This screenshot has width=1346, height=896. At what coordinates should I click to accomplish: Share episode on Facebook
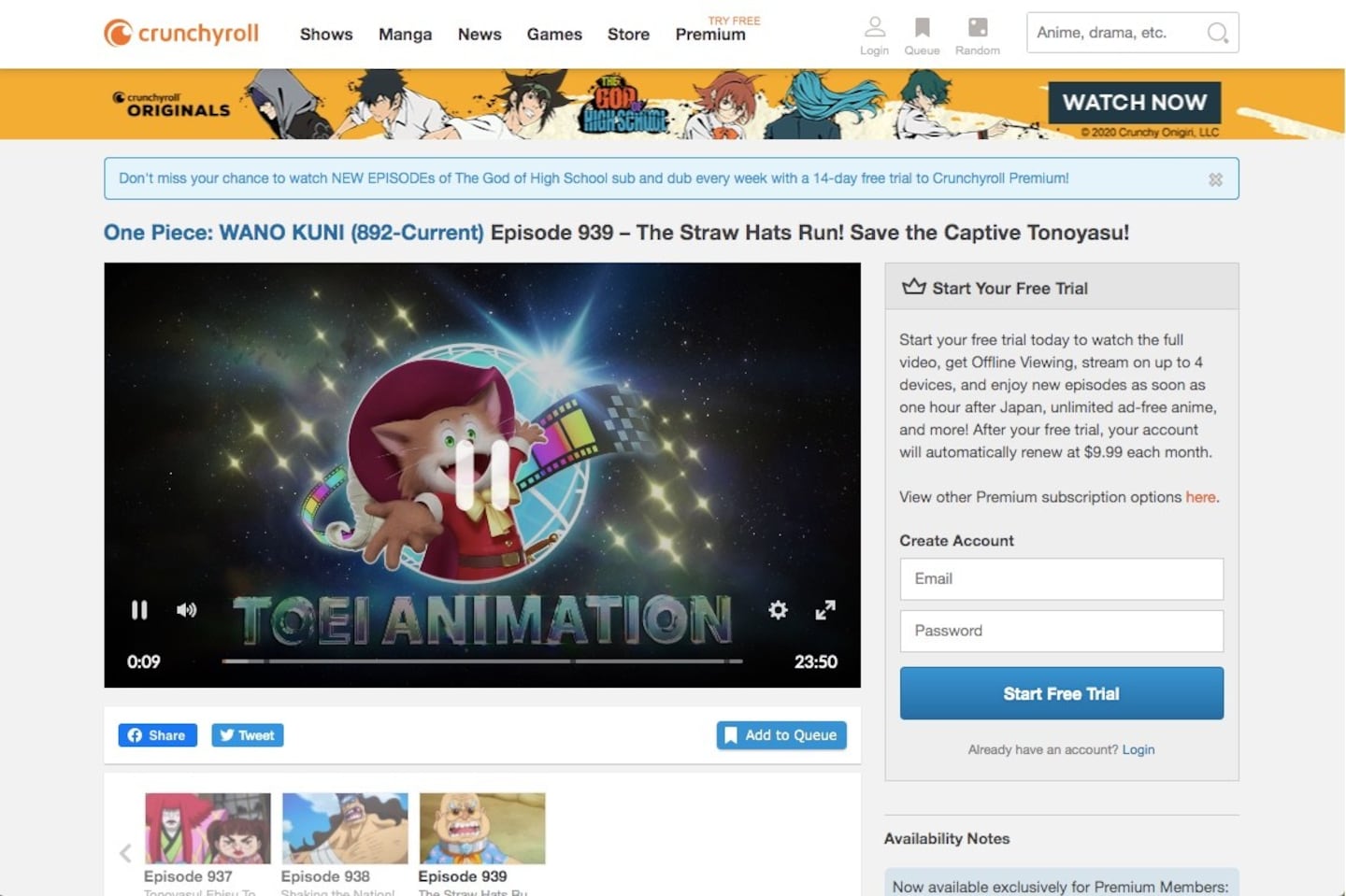point(157,735)
